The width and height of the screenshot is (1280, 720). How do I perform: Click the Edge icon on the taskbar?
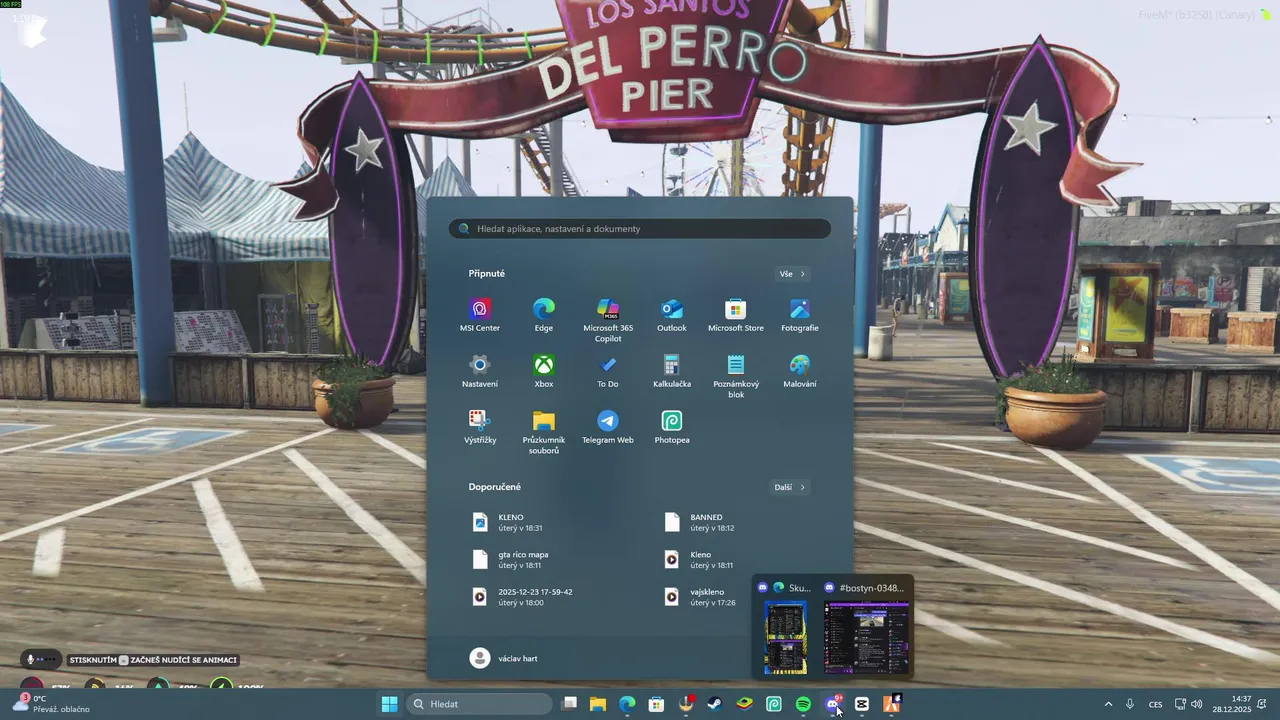[627, 704]
